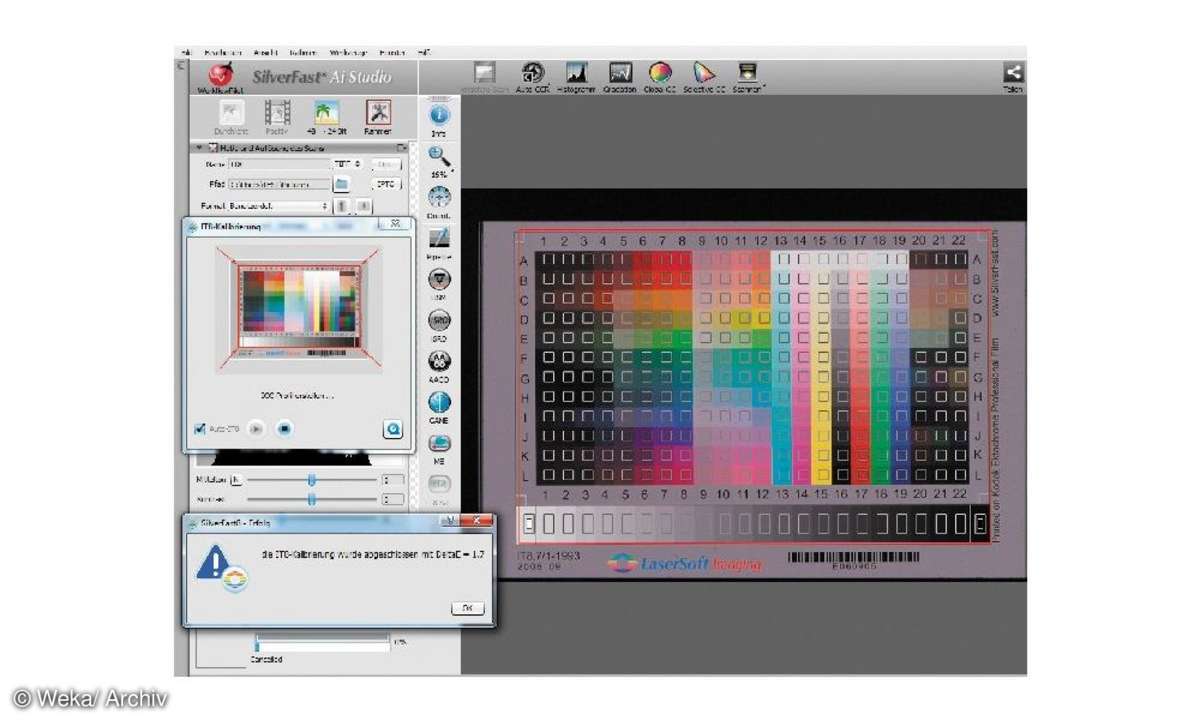Open the Selective CC tool
The width and height of the screenshot is (1200, 720).
coord(704,72)
